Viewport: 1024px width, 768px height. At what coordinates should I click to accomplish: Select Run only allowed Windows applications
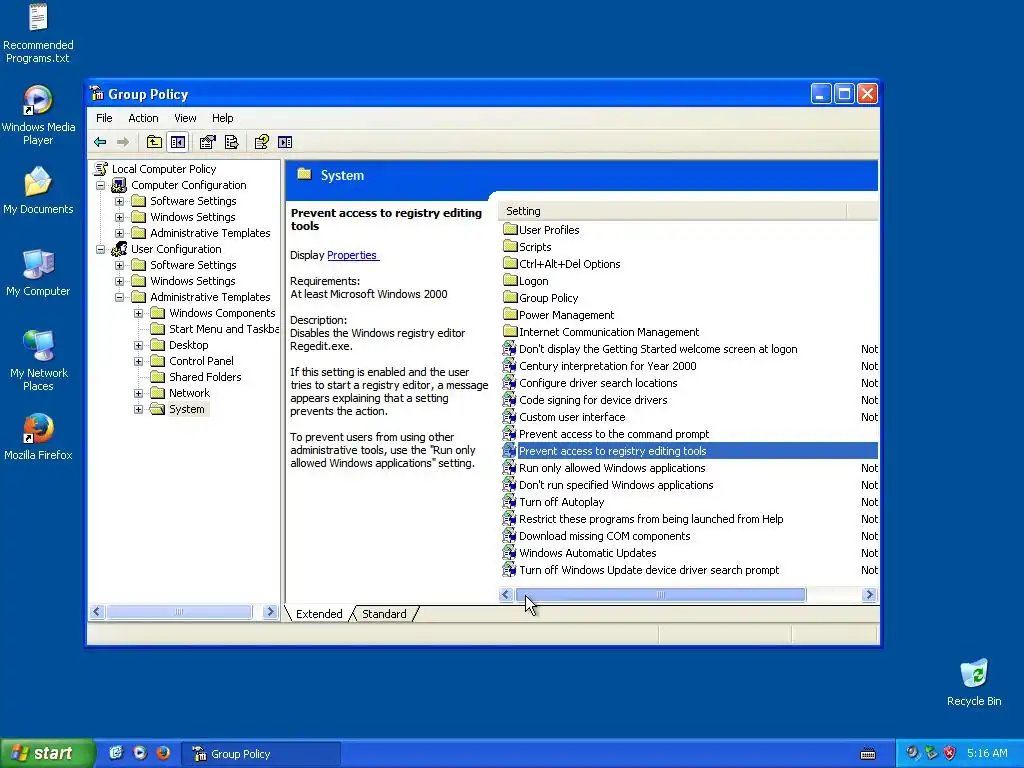(604, 468)
